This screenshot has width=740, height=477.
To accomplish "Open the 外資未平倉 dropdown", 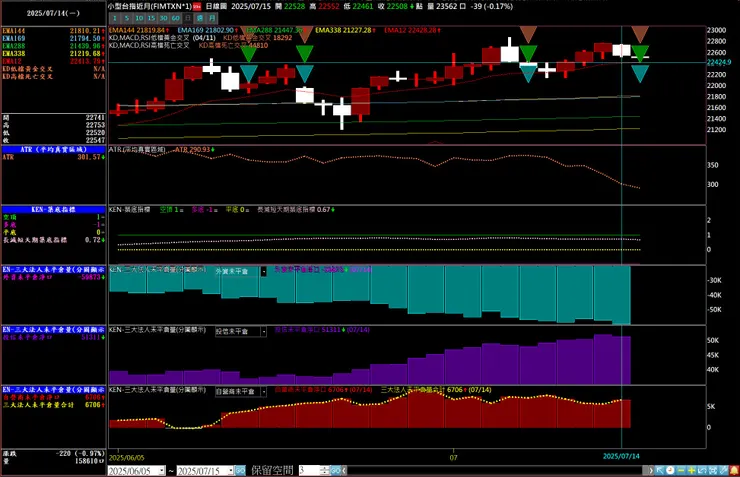I will (x=263, y=272).
